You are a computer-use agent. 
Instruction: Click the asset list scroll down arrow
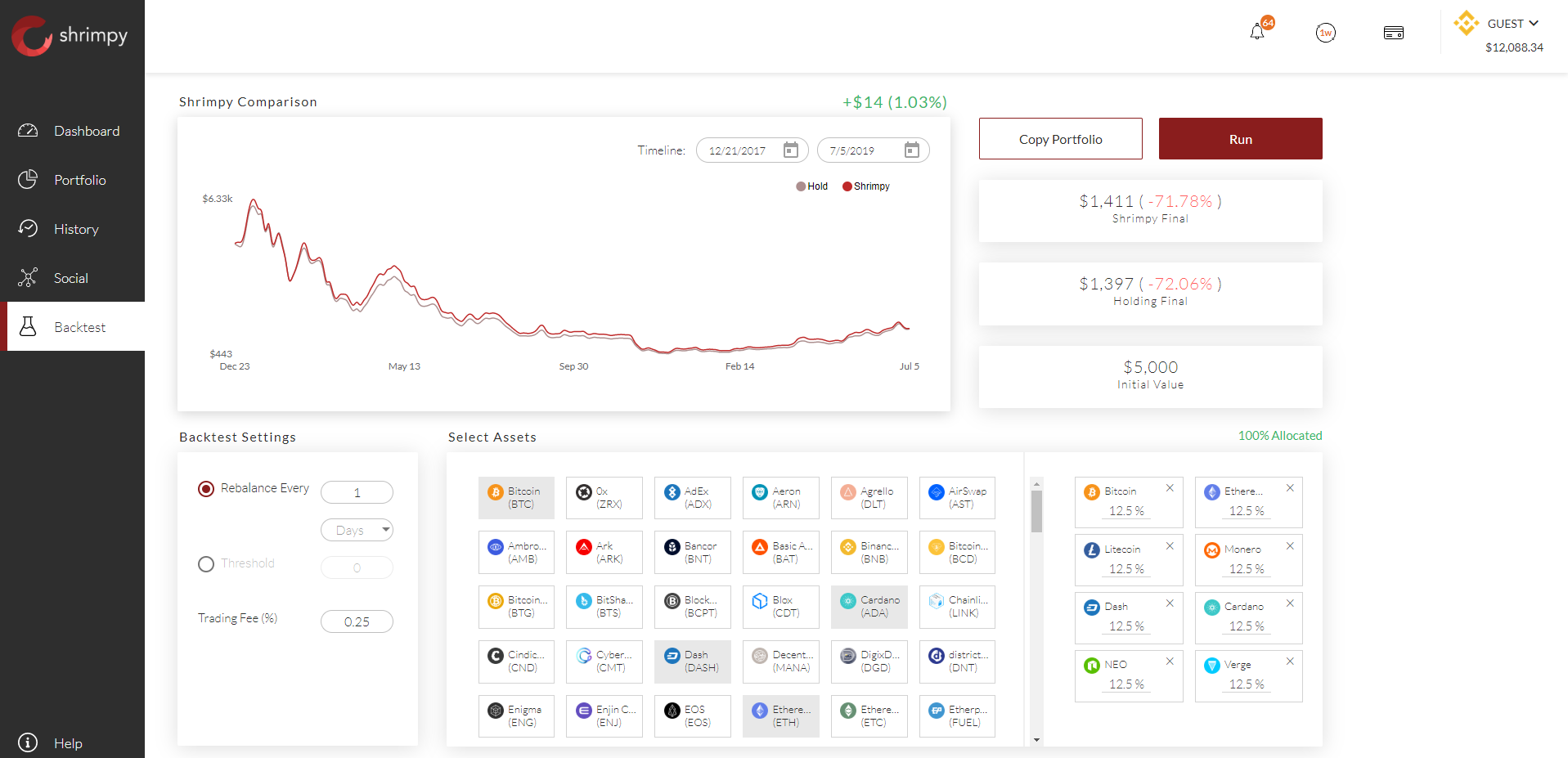(1036, 740)
